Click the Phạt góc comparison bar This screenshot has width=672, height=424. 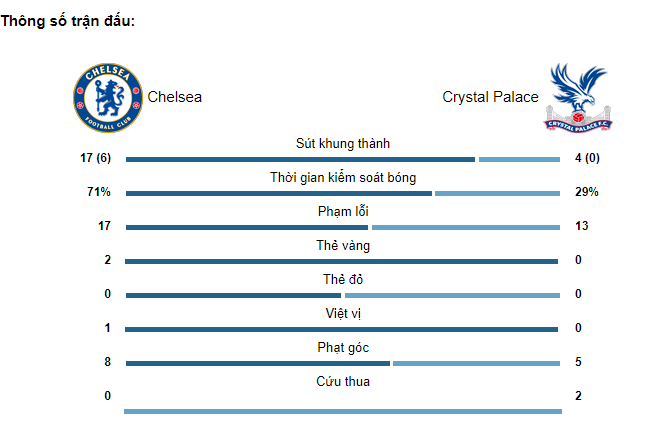[x=342, y=363]
